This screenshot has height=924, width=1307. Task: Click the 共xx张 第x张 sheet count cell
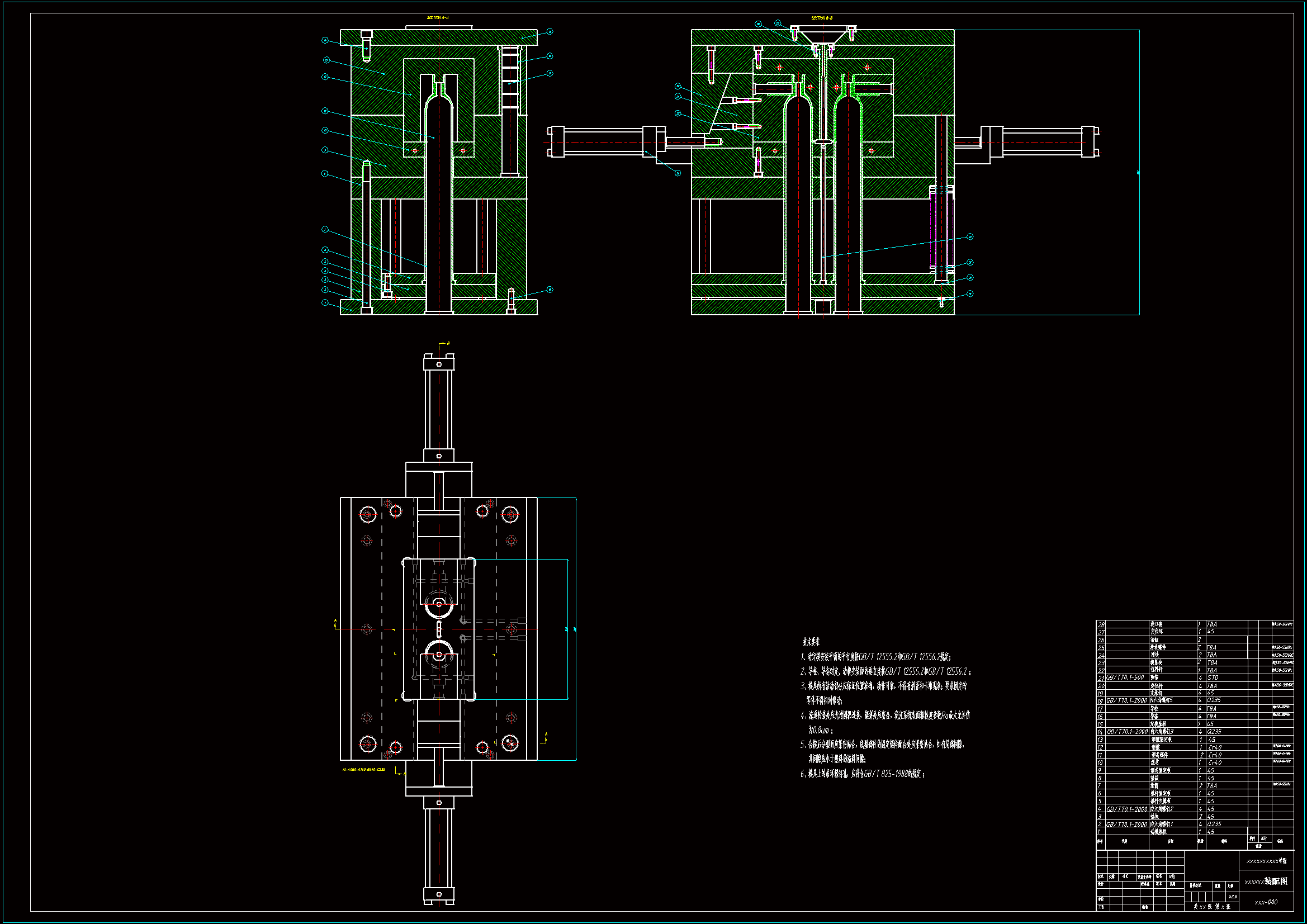point(1212,907)
